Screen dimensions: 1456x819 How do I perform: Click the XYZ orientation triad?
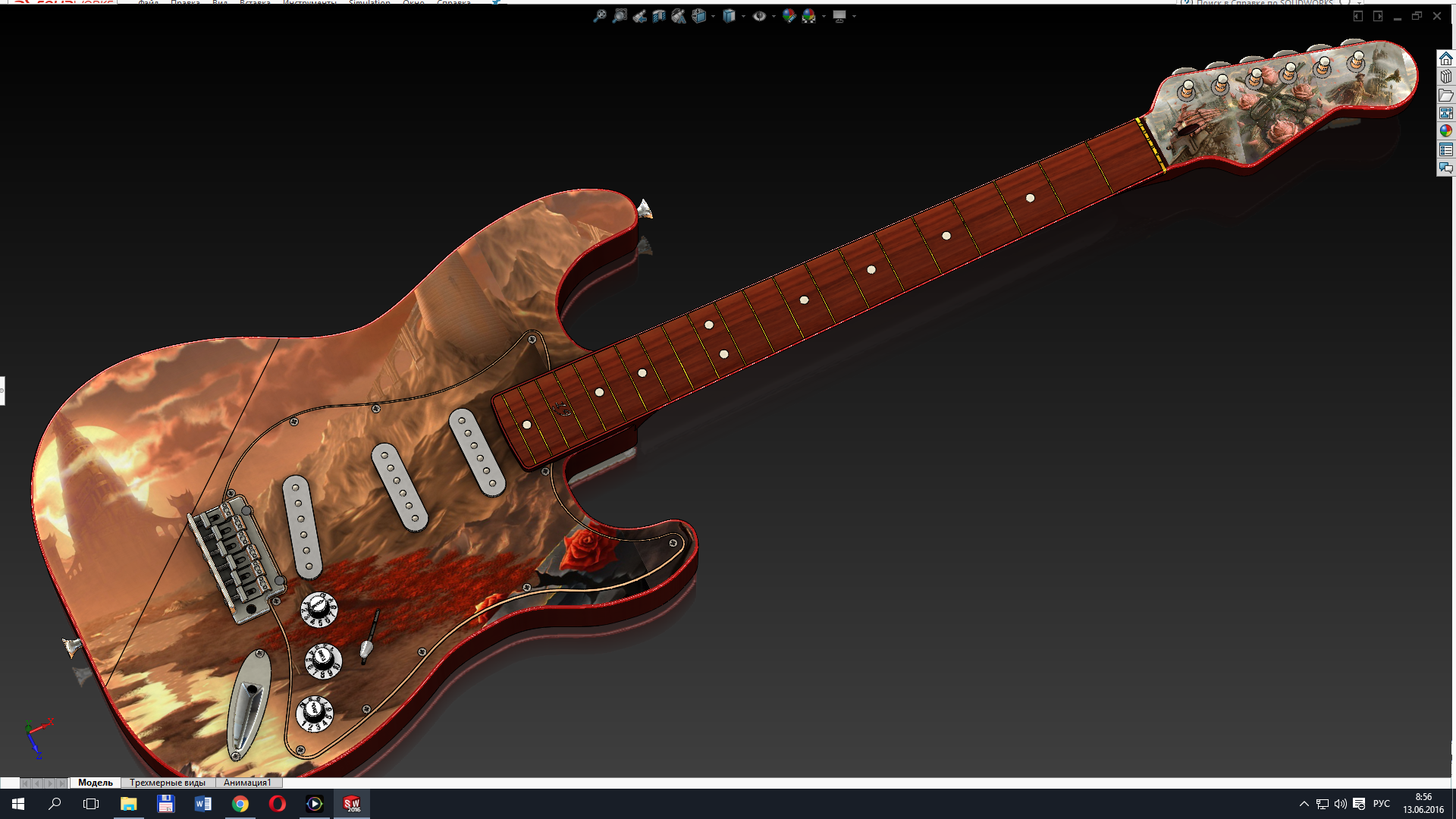pyautogui.click(x=37, y=739)
